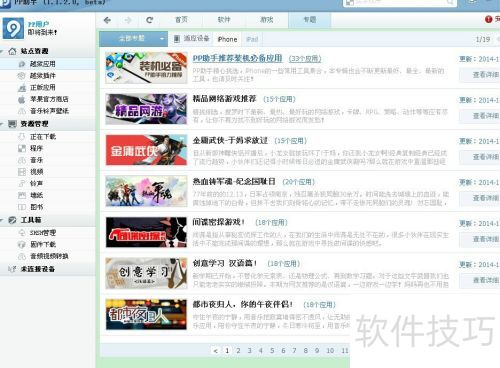Click the 适应设备 device icon
Viewport: 500px width, 368px height.
click(x=177, y=39)
